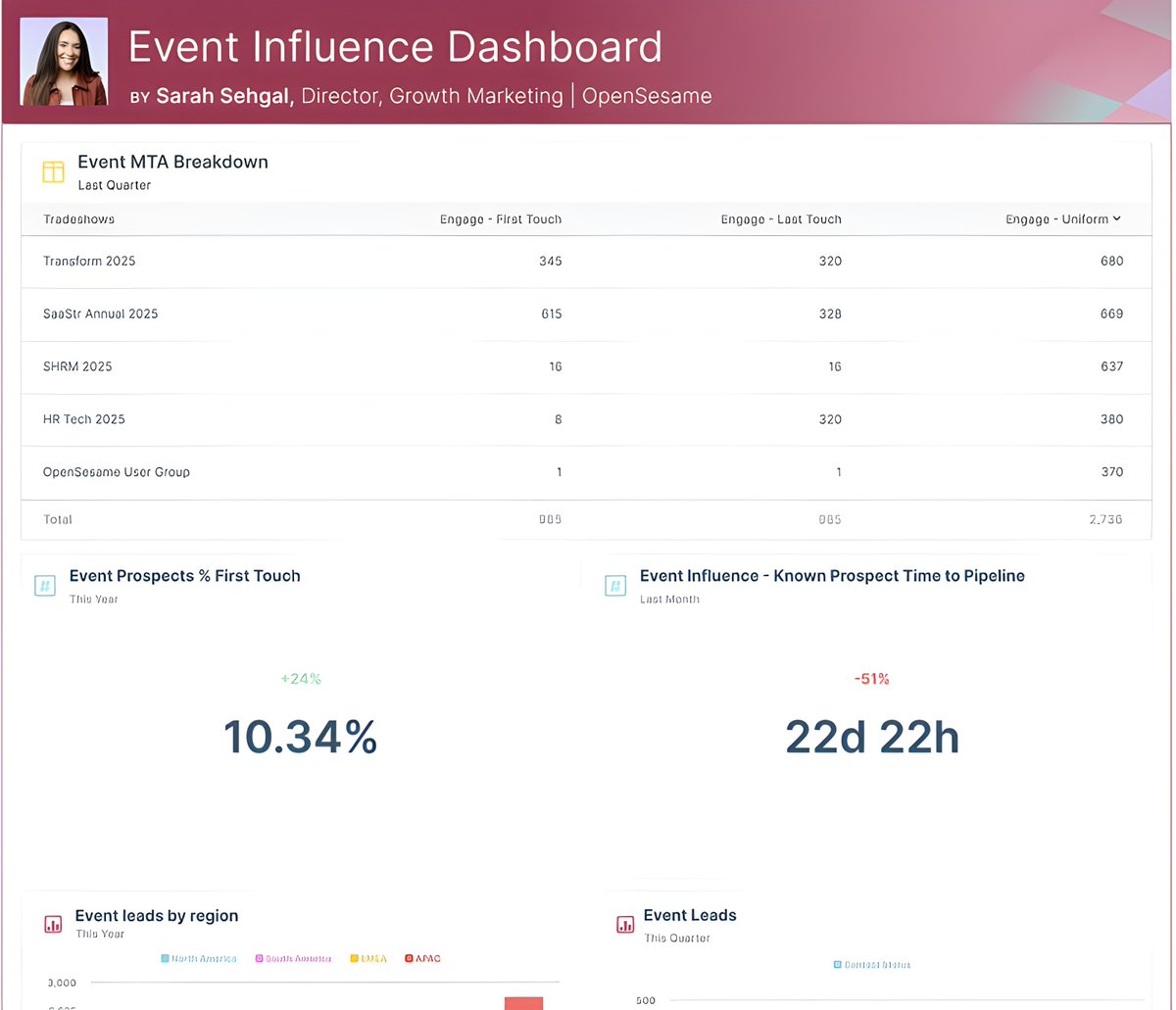The image size is (1176, 1010).
Task: Click SaaStr Annual last touch value 328
Action: (830, 314)
